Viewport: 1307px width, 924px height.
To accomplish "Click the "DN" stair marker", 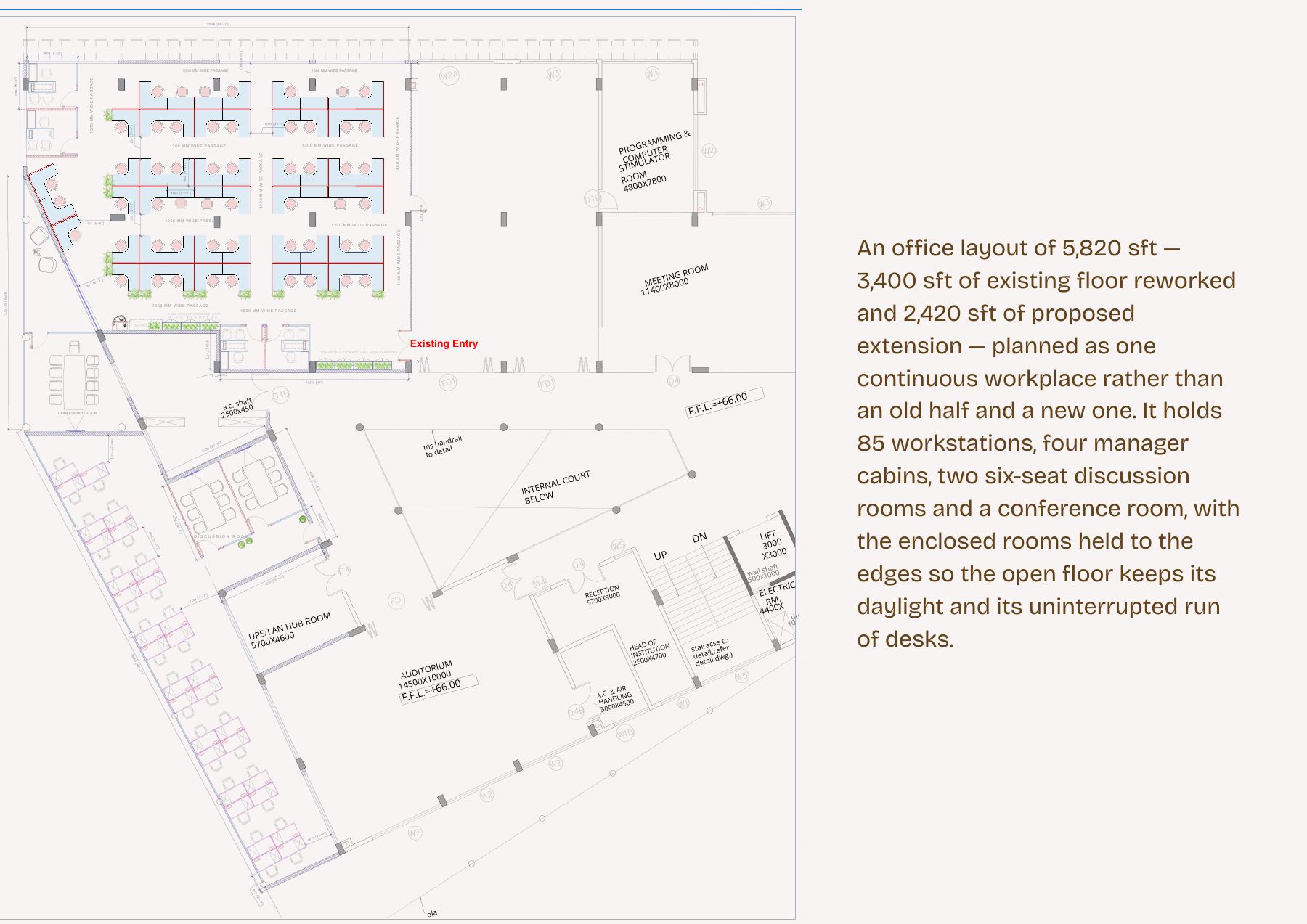I will (x=699, y=538).
